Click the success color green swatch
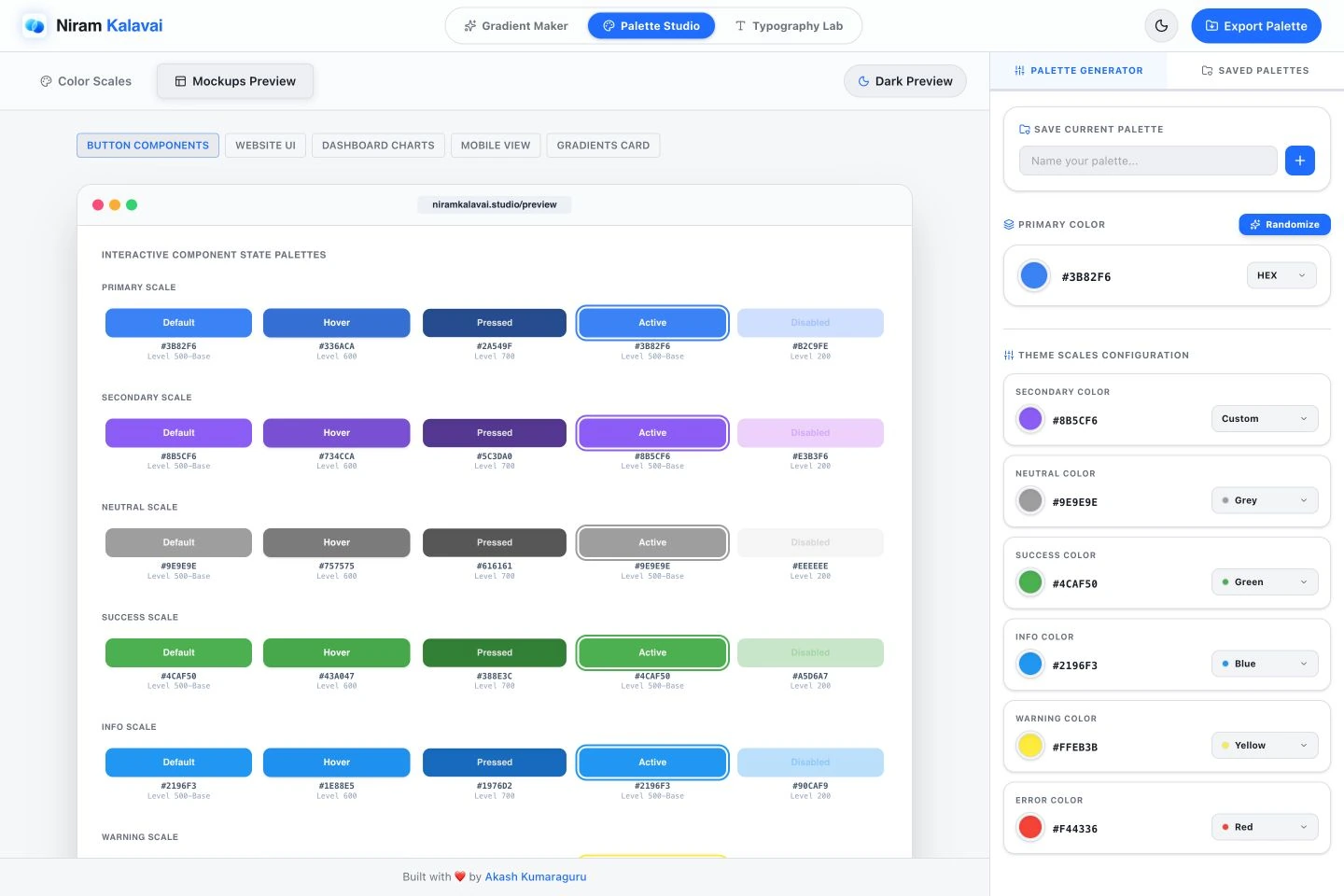The image size is (1344, 896). pos(1030,582)
